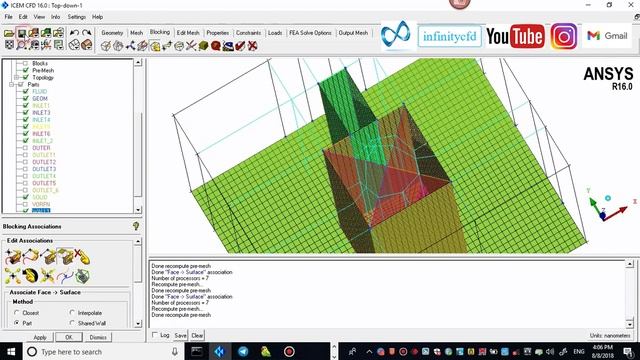Open the File menu
640x360 pixels.
pos(9,17)
